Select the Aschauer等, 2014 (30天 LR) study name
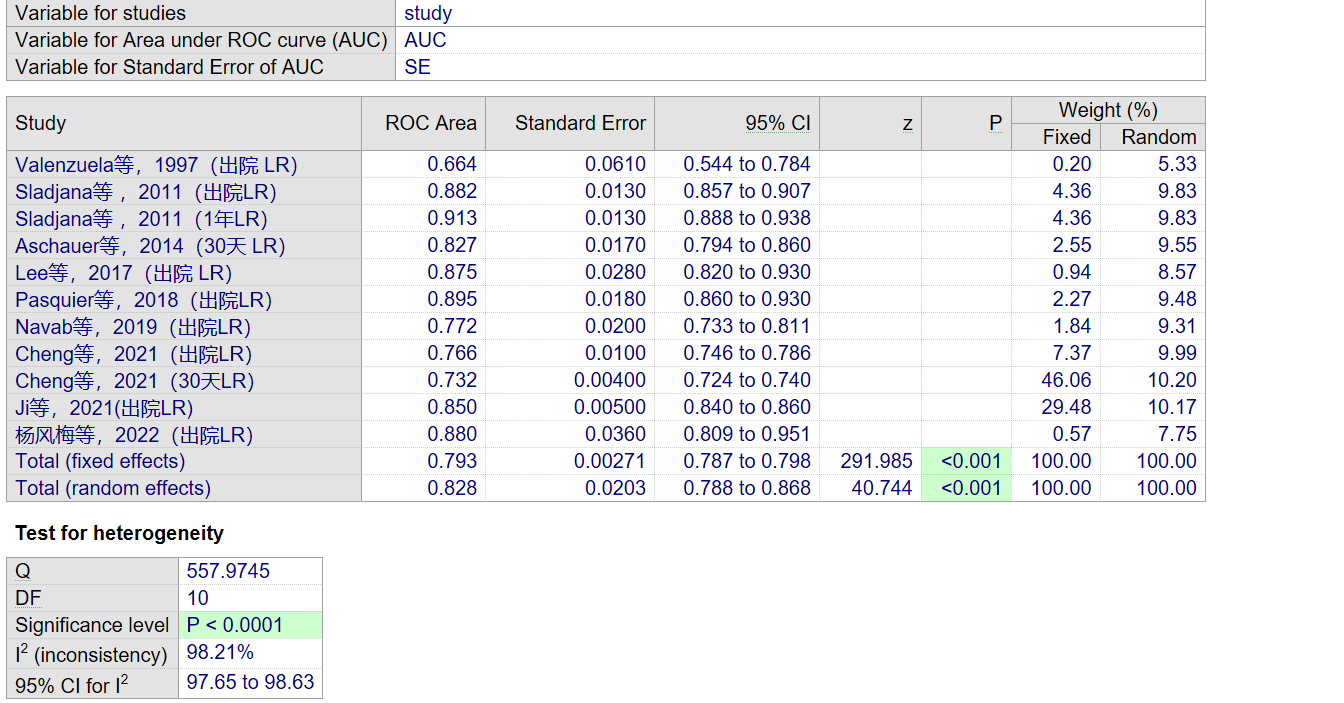1344x703 pixels. click(x=150, y=245)
